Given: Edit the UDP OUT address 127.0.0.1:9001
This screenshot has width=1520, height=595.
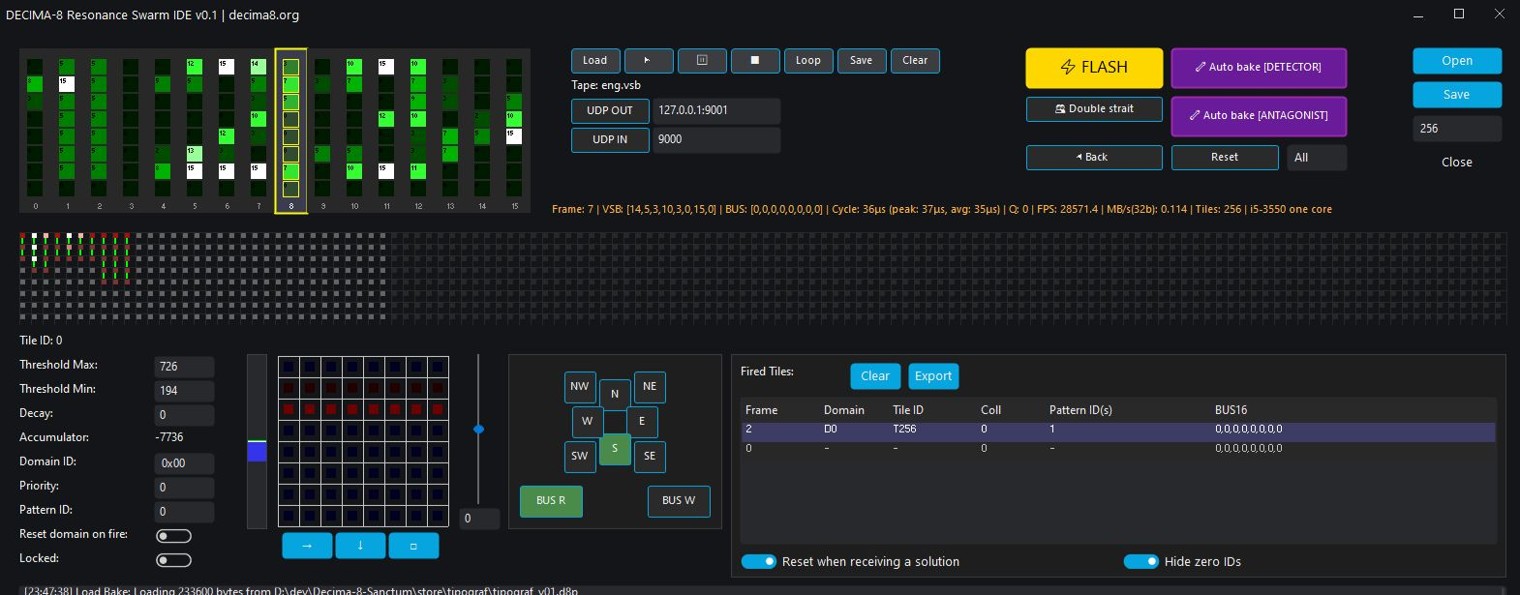Looking at the screenshot, I should [x=717, y=111].
